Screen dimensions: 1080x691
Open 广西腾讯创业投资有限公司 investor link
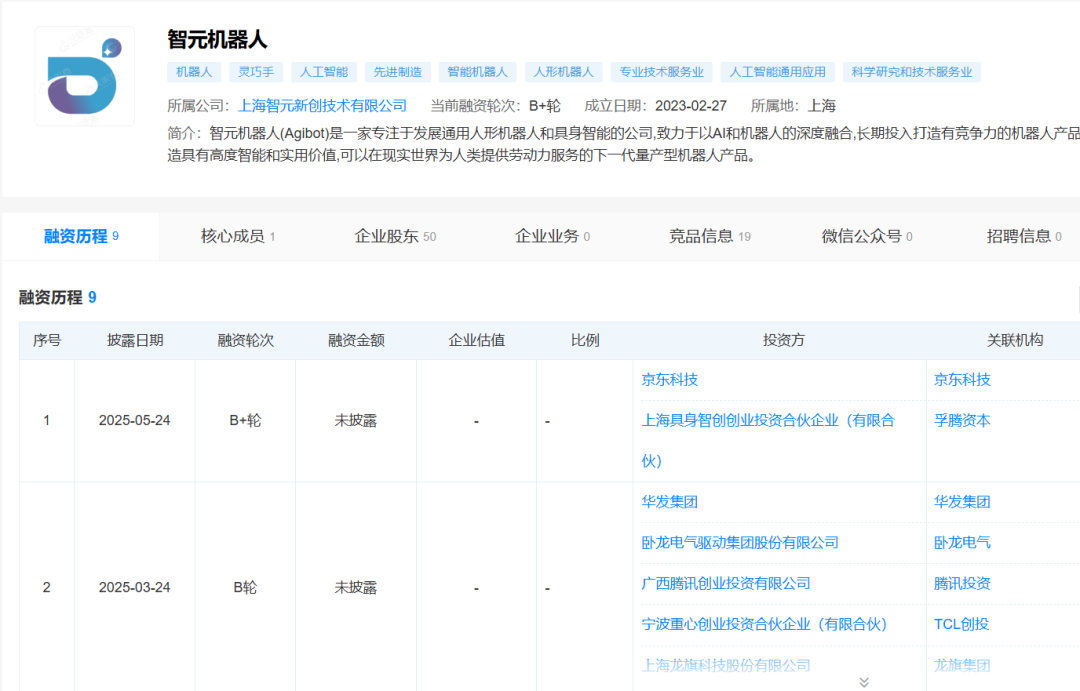click(x=726, y=584)
